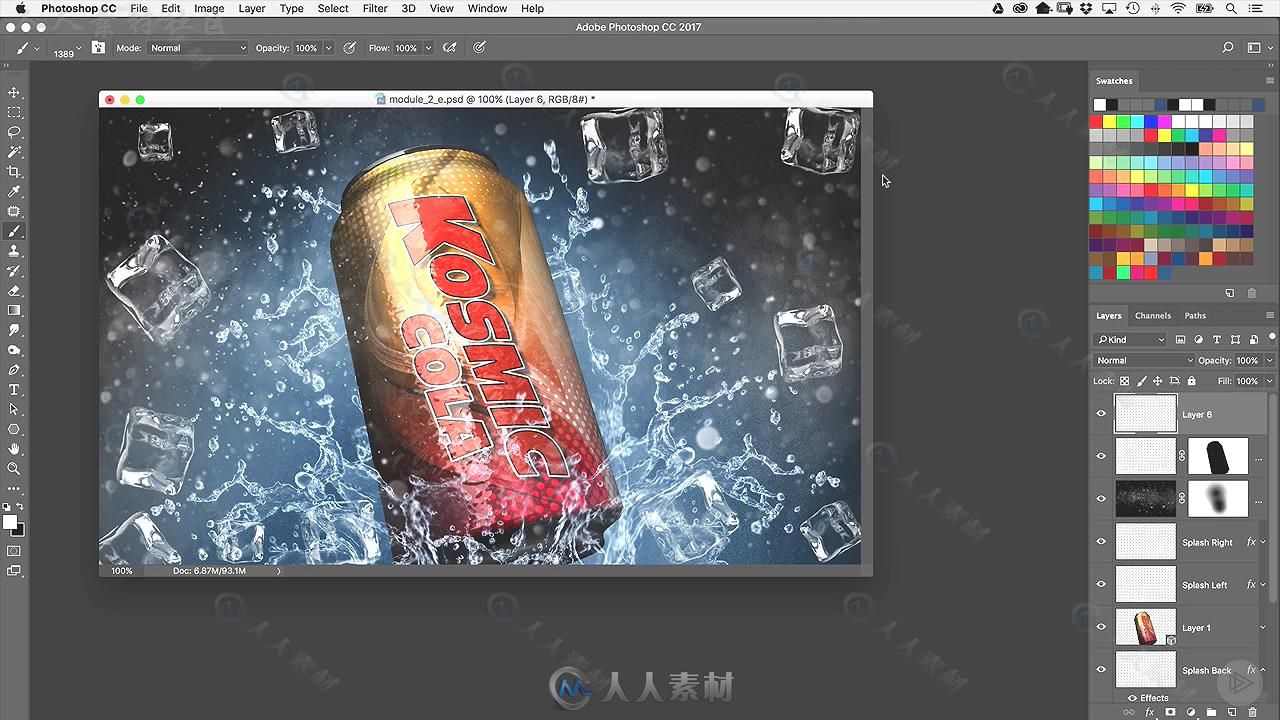Toggle visibility of Layer 1
This screenshot has height=720, width=1280.
pos(1101,627)
